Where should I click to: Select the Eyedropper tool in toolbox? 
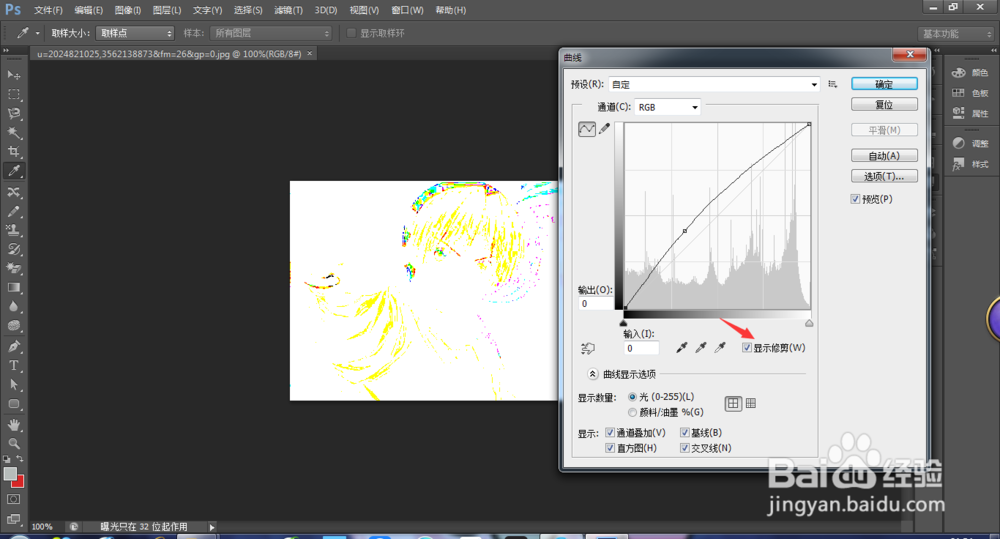tap(13, 171)
